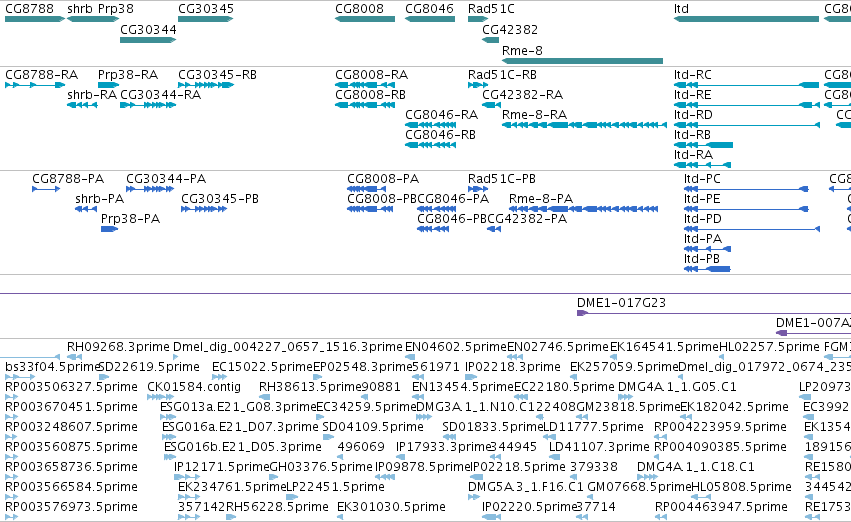Select EST RP004463947.5prime
Screen dimensions: 851x522
click(x=661, y=517)
